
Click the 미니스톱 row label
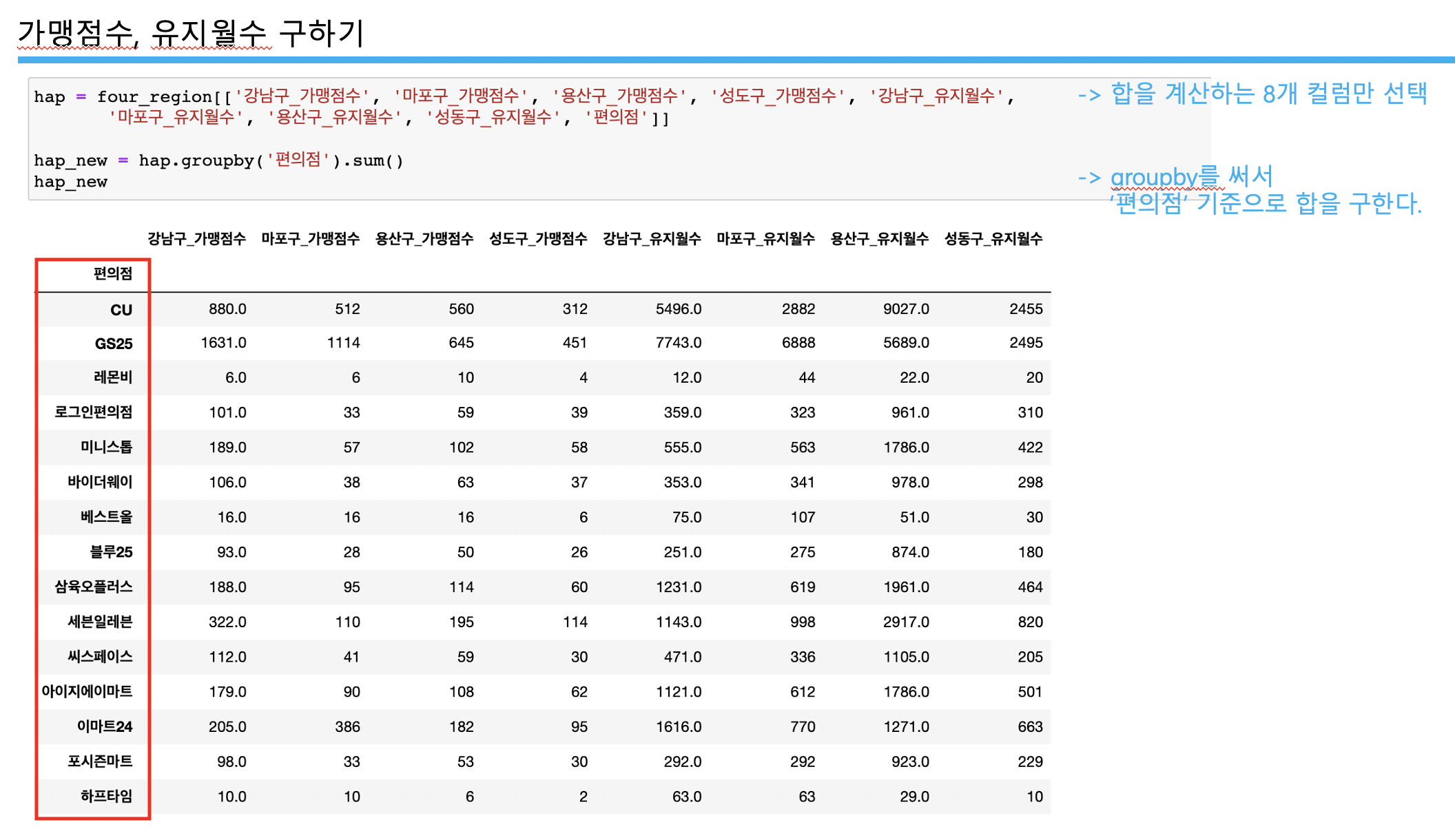point(106,447)
